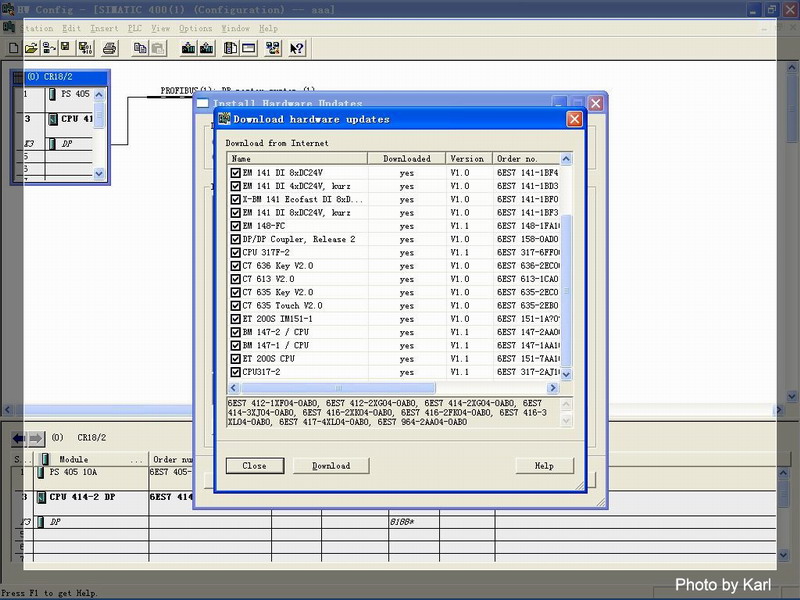Image resolution: width=800 pixels, height=600 pixels.
Task: Toggle the C7 613 V2.0 checkbox
Action: point(235,279)
